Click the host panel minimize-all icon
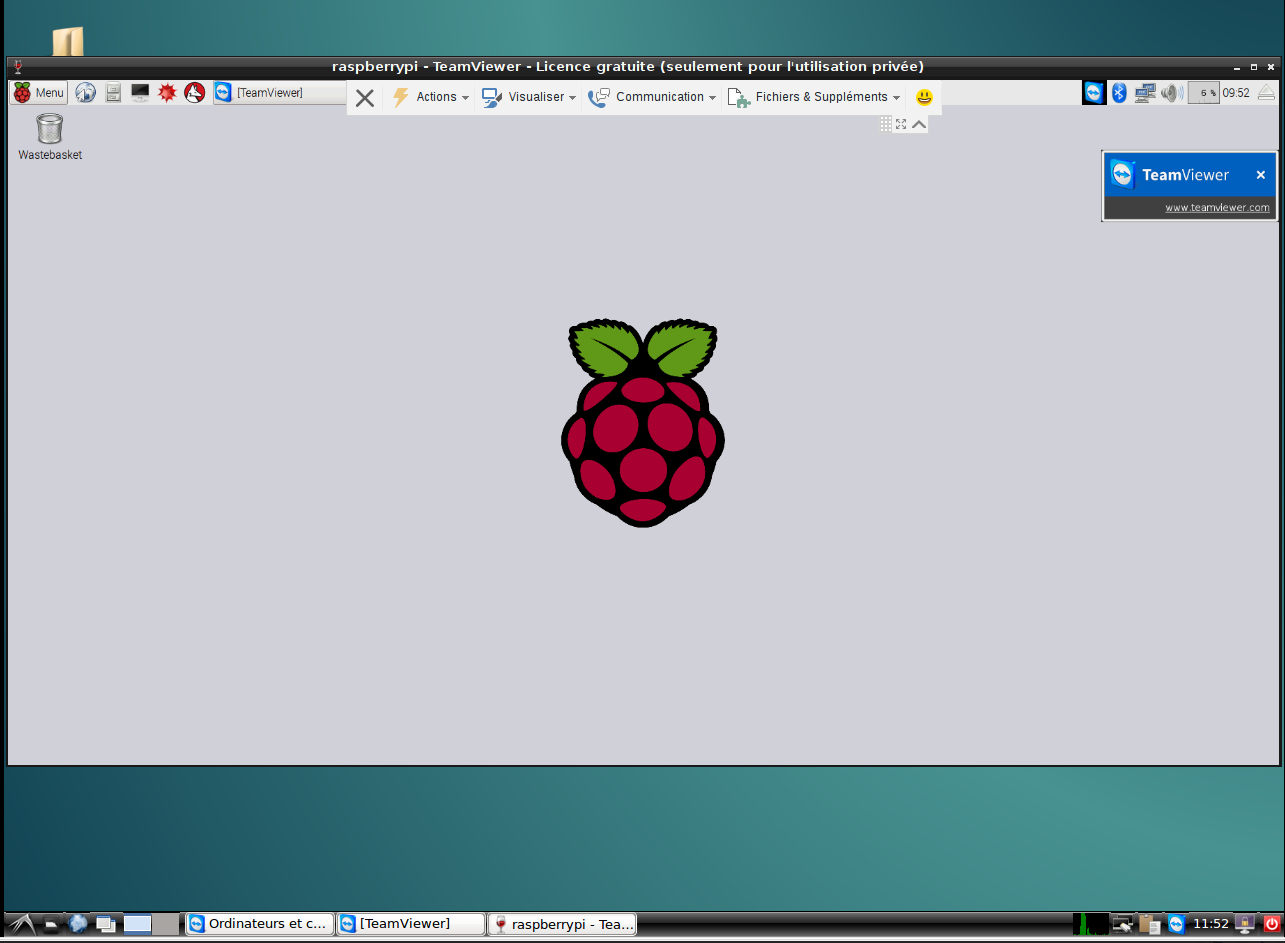Viewport: 1285px width, 943px height. [x=51, y=925]
